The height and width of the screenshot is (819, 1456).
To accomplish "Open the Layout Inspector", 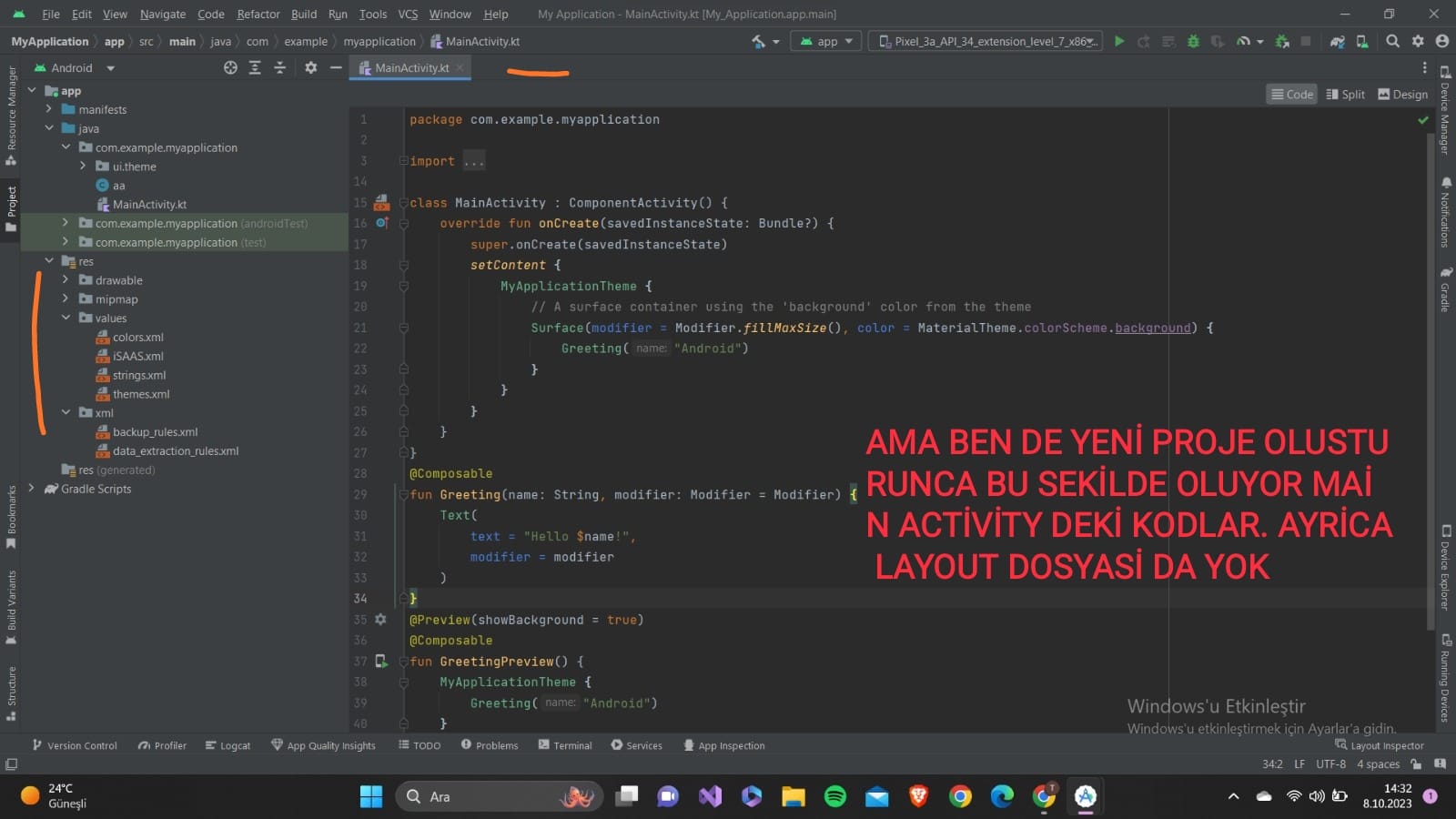I will click(1380, 745).
